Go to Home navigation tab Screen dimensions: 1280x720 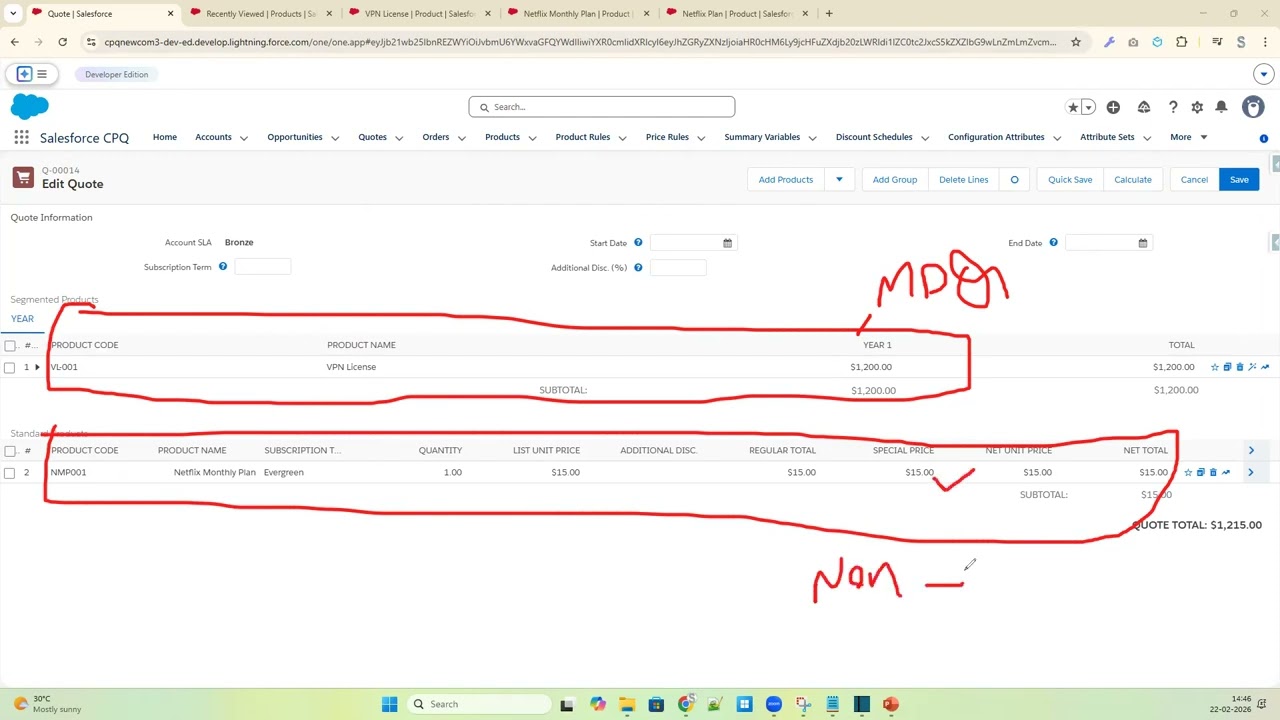pos(164,137)
